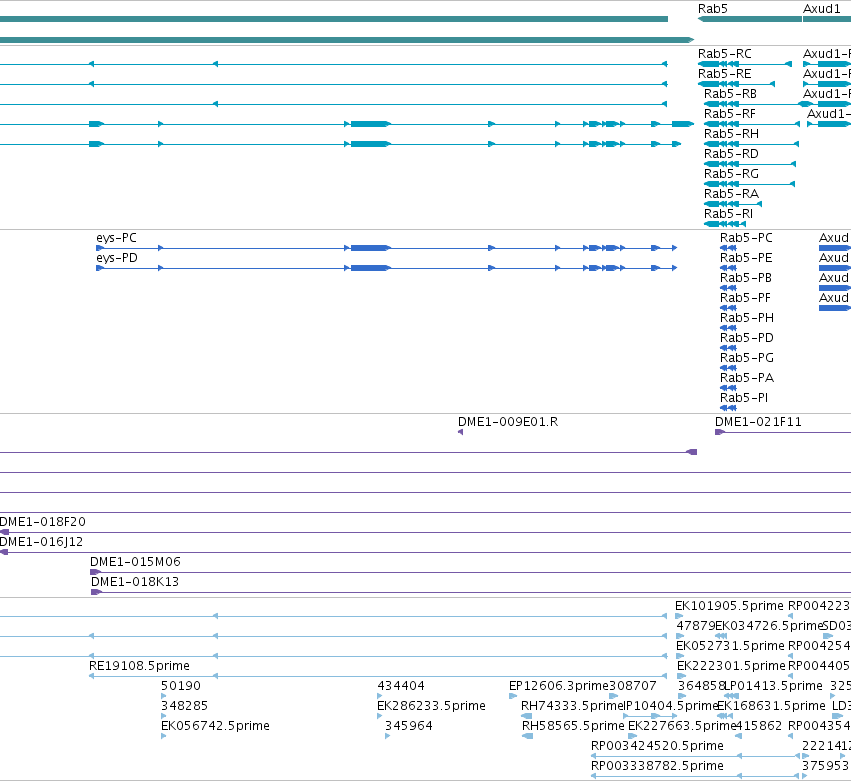Select transcript Rab5-RE

[x=725, y=74]
